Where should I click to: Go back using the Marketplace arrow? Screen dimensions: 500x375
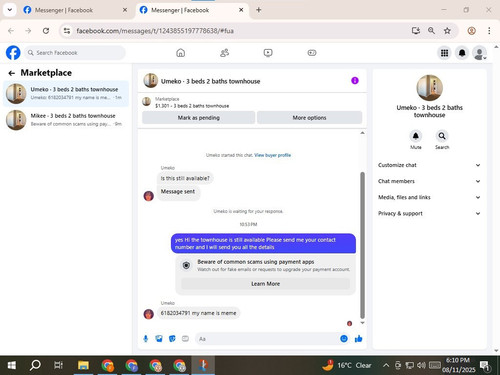pyautogui.click(x=12, y=73)
